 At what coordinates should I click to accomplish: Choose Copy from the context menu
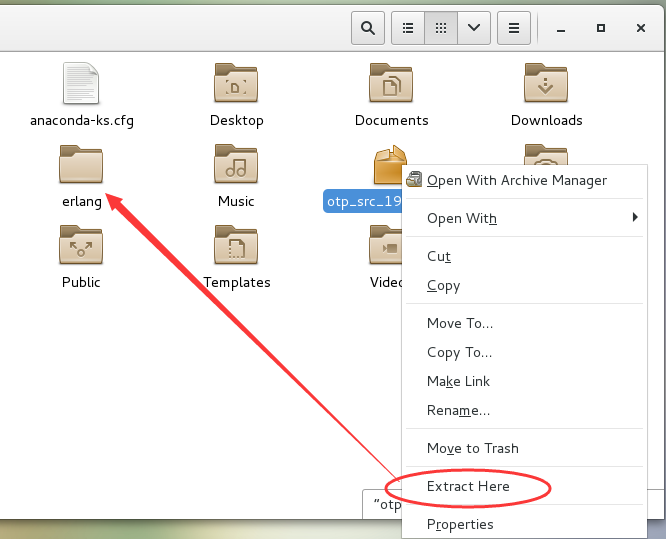524,285
